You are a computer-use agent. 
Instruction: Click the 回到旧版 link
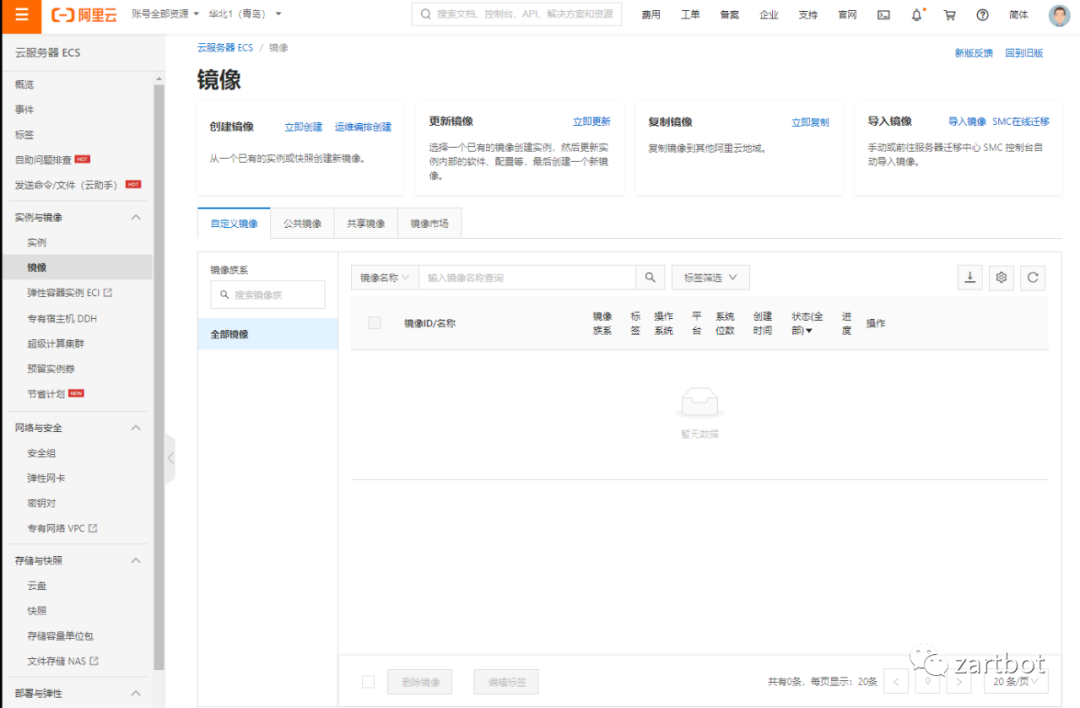[x=1024, y=53]
